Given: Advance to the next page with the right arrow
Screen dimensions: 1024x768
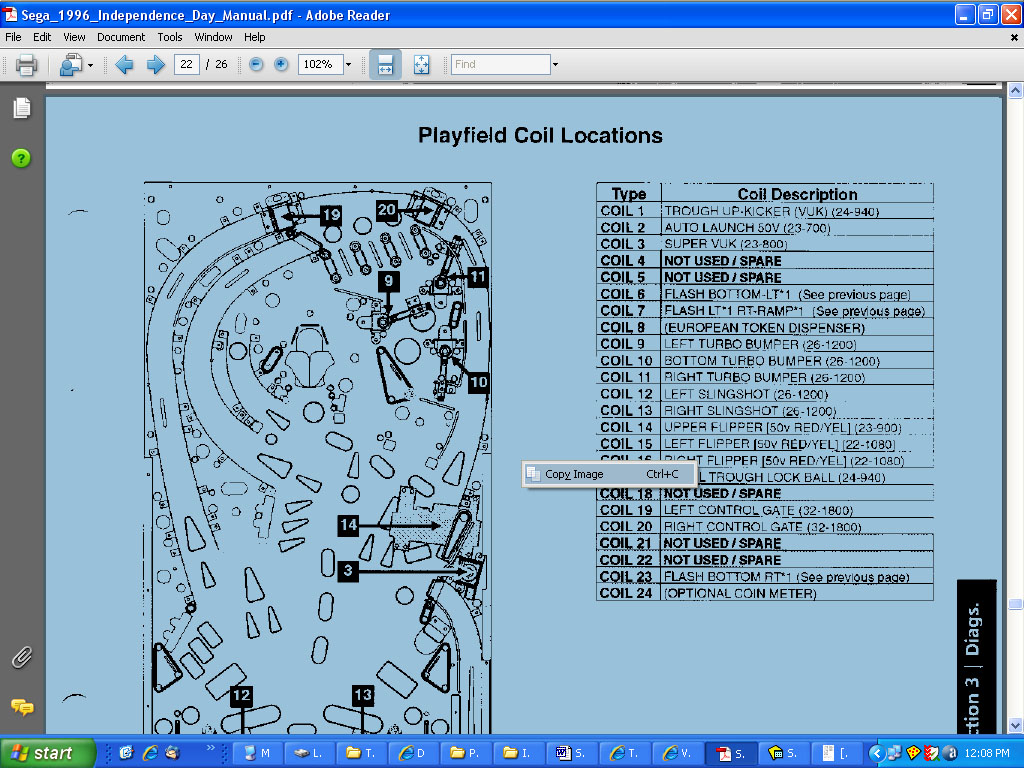Looking at the screenshot, I should coord(155,65).
